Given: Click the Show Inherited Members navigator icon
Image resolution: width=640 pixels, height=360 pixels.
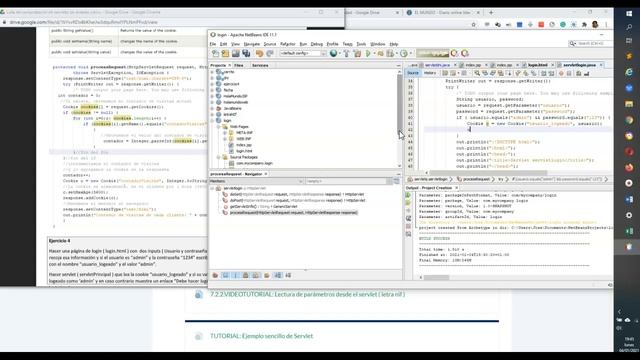Looking at the screenshot, I should (x=215, y=276).
